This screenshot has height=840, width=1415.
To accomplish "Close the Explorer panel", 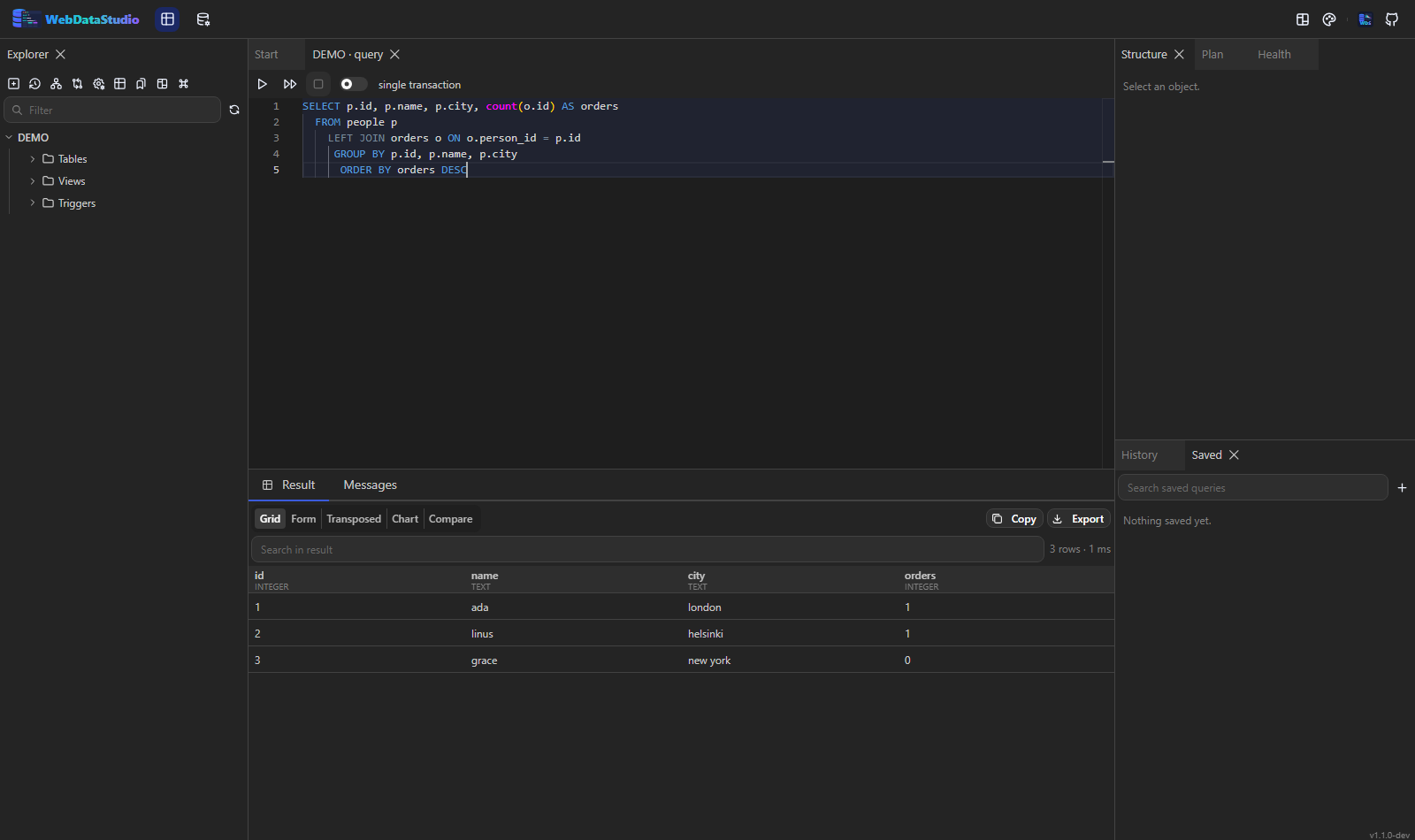I will (x=60, y=54).
